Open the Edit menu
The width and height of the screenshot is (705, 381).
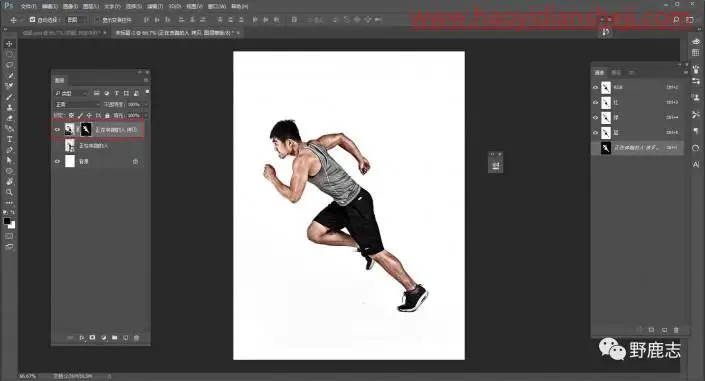coord(49,6)
